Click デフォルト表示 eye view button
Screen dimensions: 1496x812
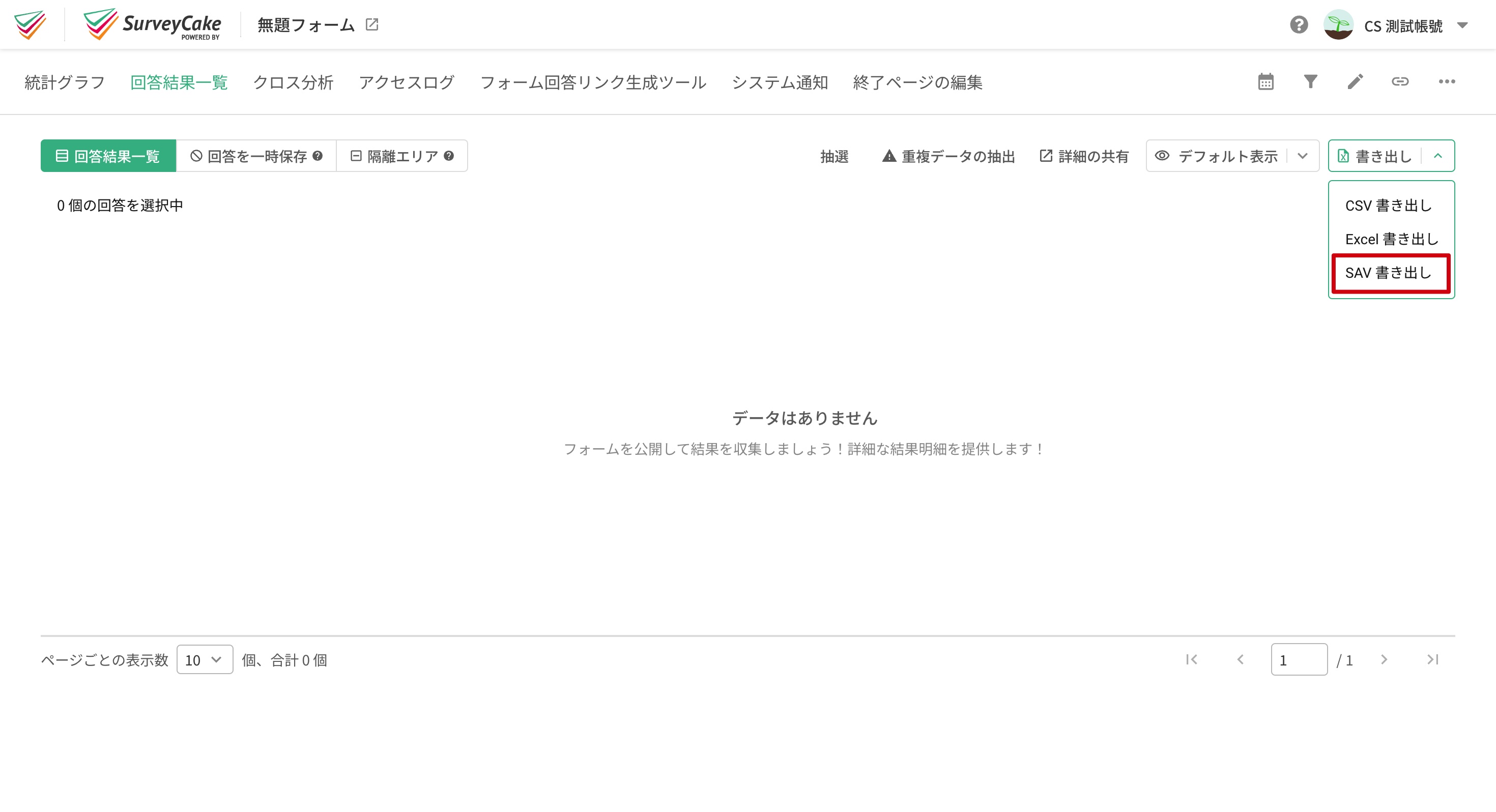[1216, 156]
